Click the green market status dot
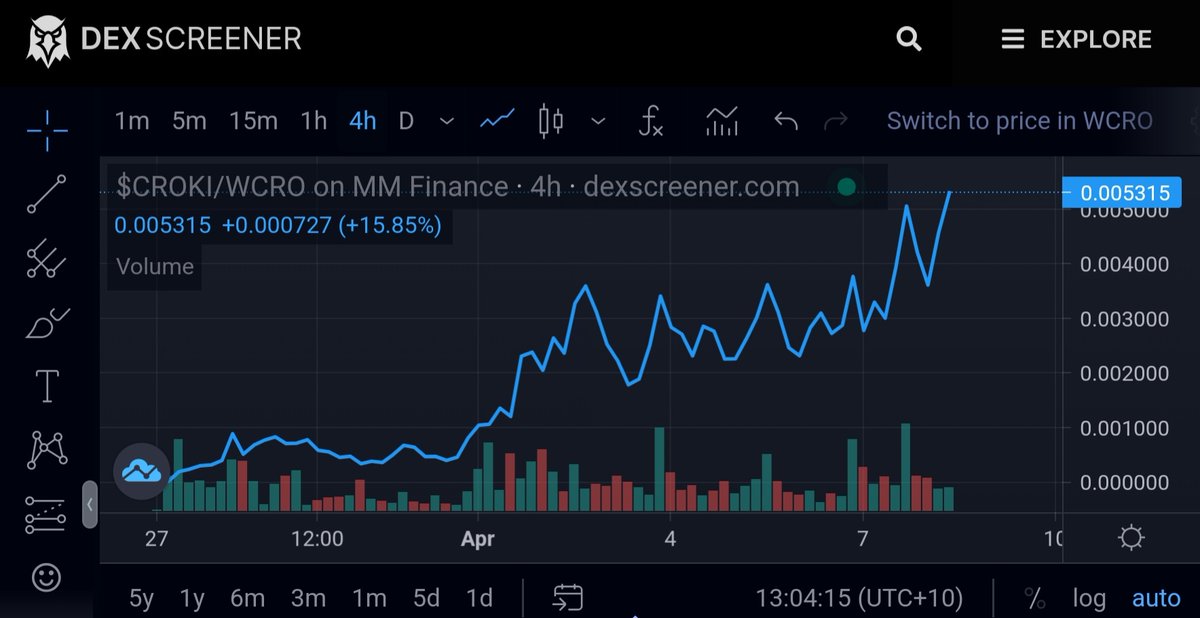Screen dimensions: 1200x618 846,186
